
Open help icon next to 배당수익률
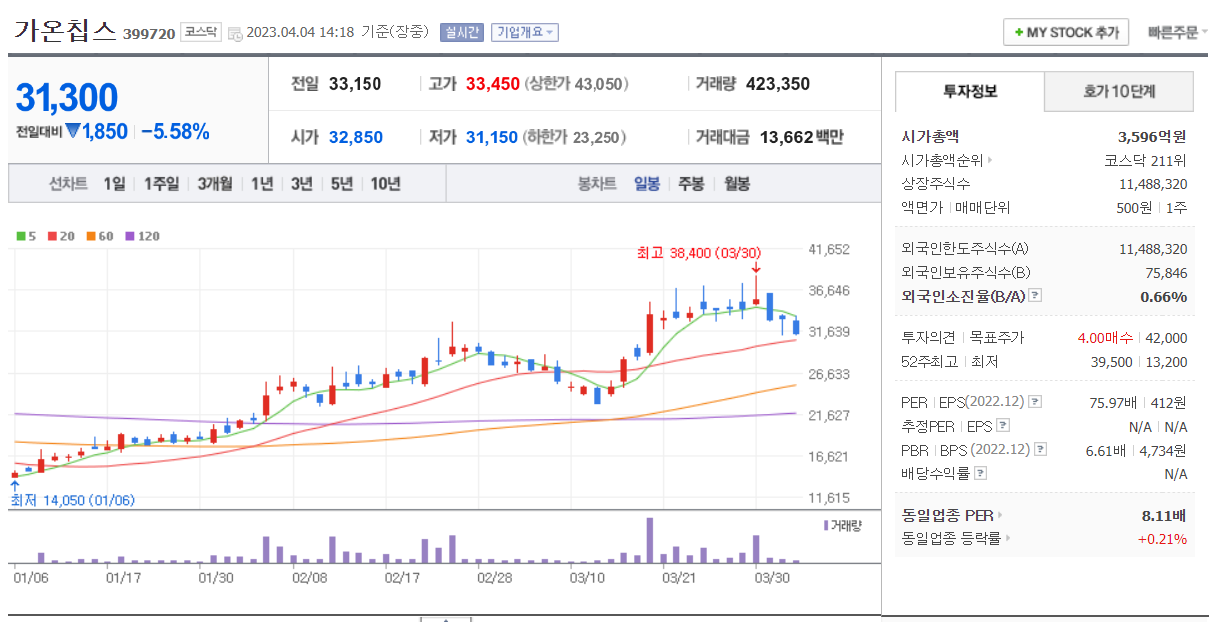pos(981,474)
